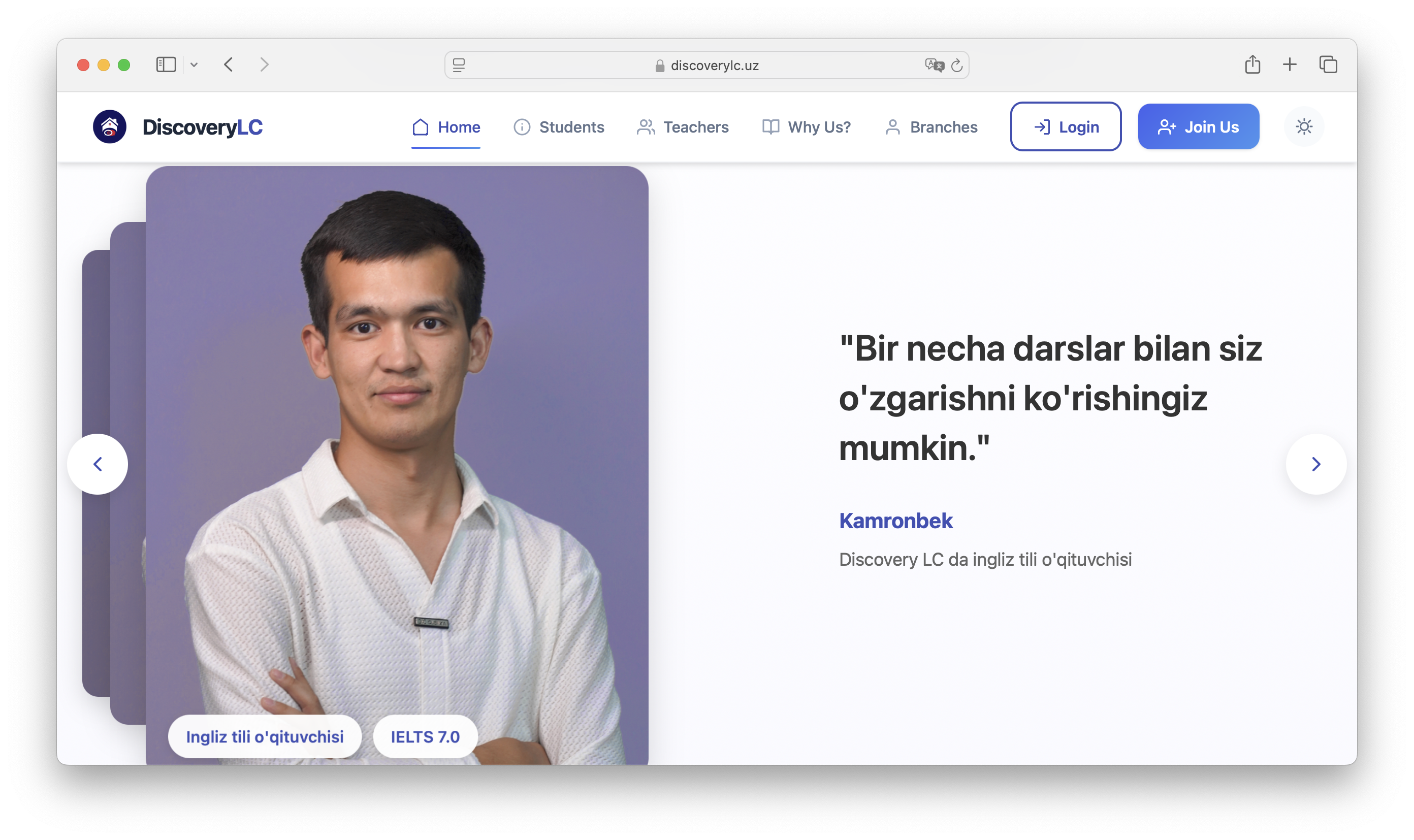Viewport: 1414px width, 840px height.
Task: Click the page translation icon in address bar
Action: click(933, 64)
